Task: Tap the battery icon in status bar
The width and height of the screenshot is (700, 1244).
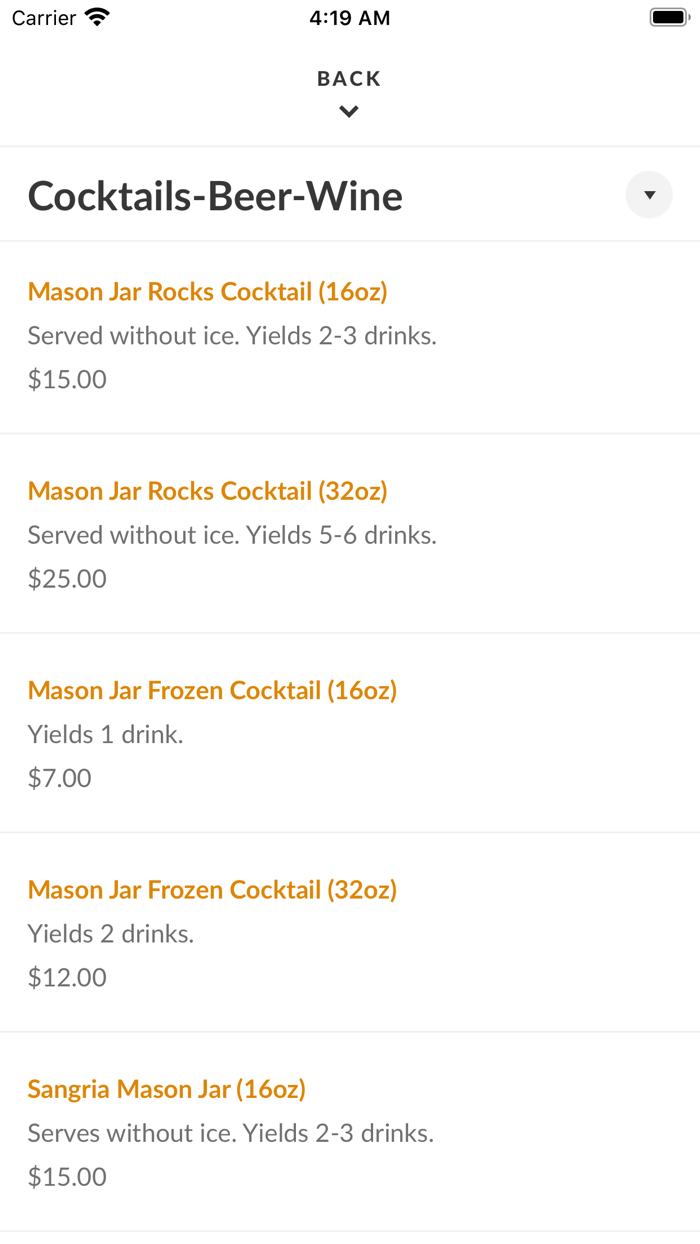Action: click(x=667, y=18)
